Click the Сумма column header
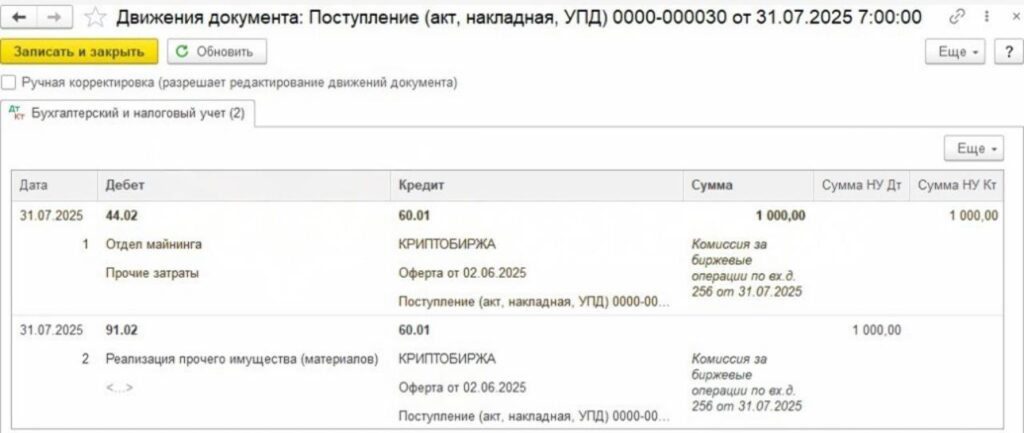 [x=712, y=185]
